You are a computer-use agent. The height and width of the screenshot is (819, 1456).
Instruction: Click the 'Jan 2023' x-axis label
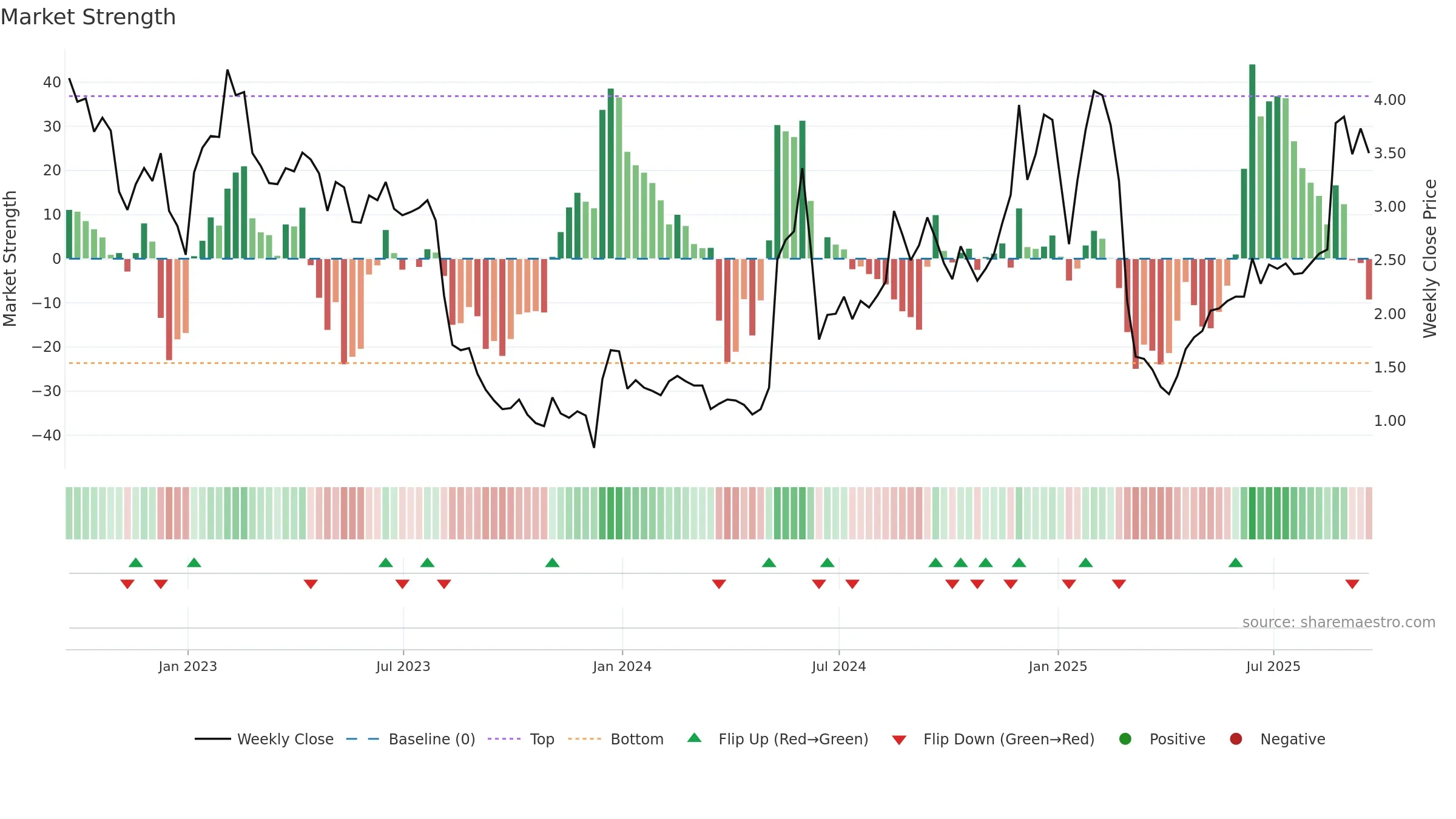[x=187, y=666]
